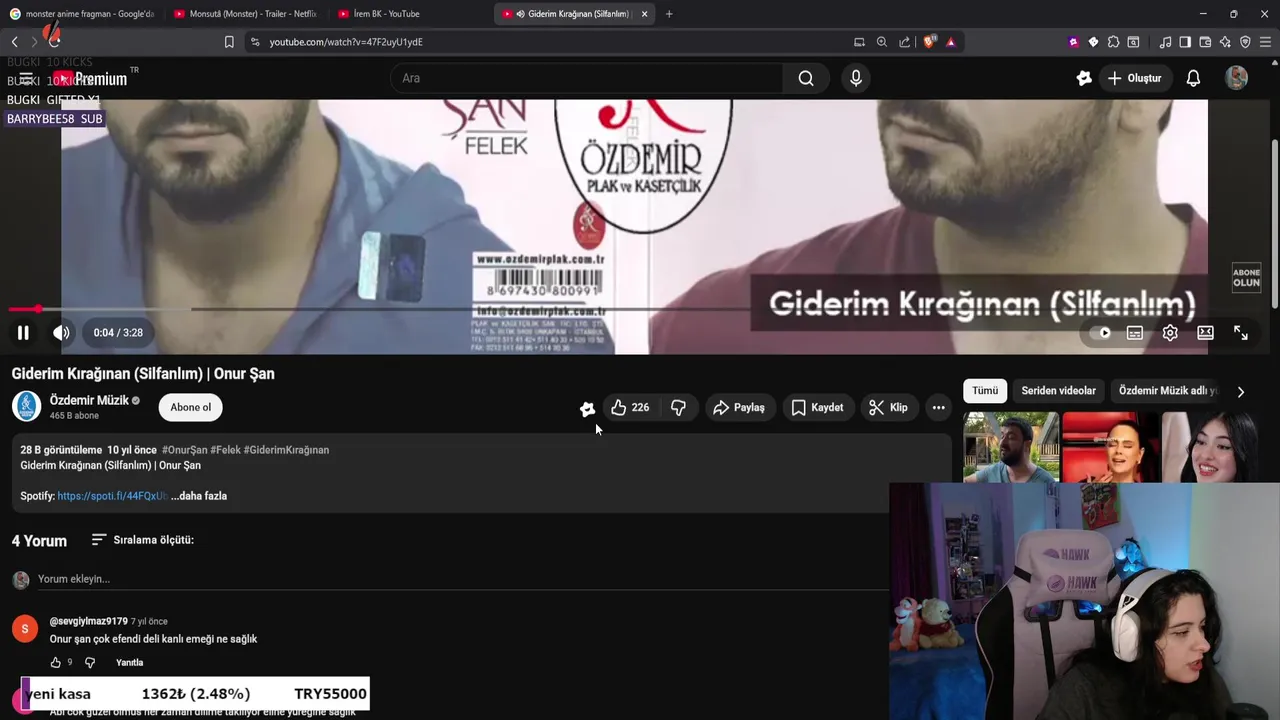The height and width of the screenshot is (720, 1280).
Task: Bookmark this page icon
Action: click(x=229, y=42)
